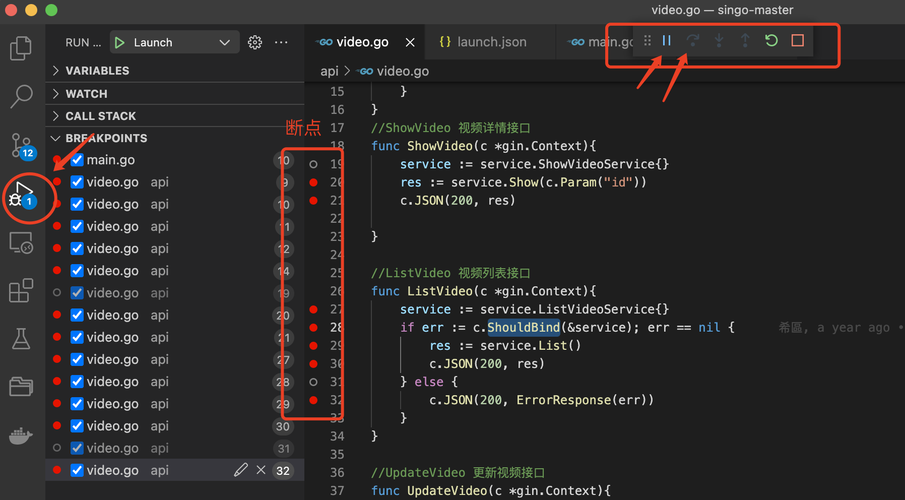905x500 pixels.
Task: Stop the debug session
Action: pos(798,40)
